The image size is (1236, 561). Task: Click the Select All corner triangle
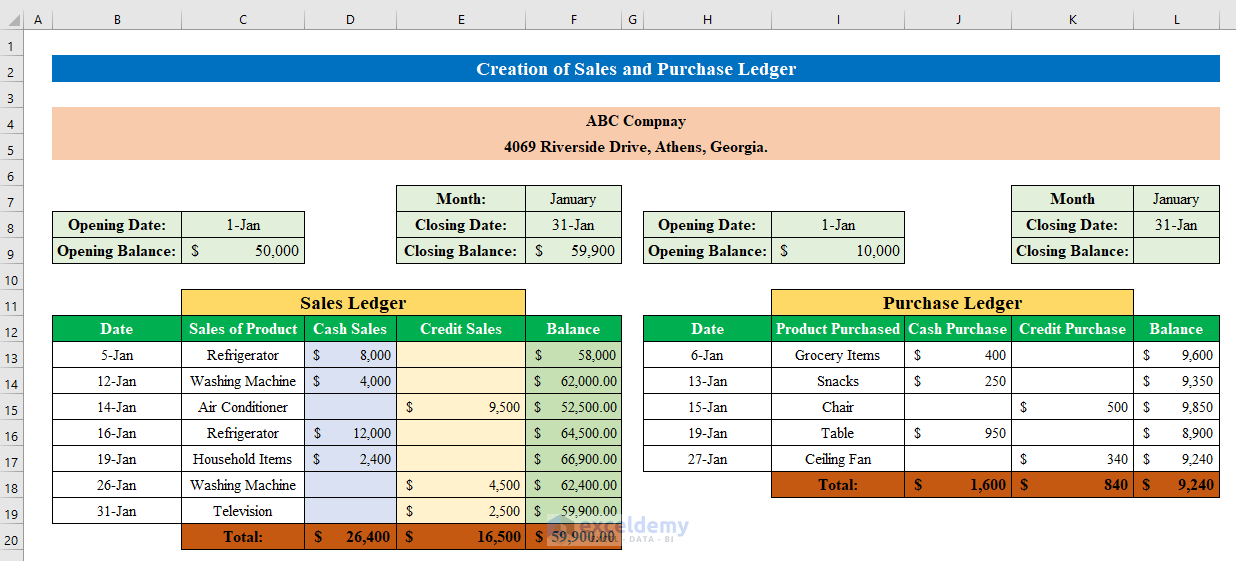click(x=12, y=19)
